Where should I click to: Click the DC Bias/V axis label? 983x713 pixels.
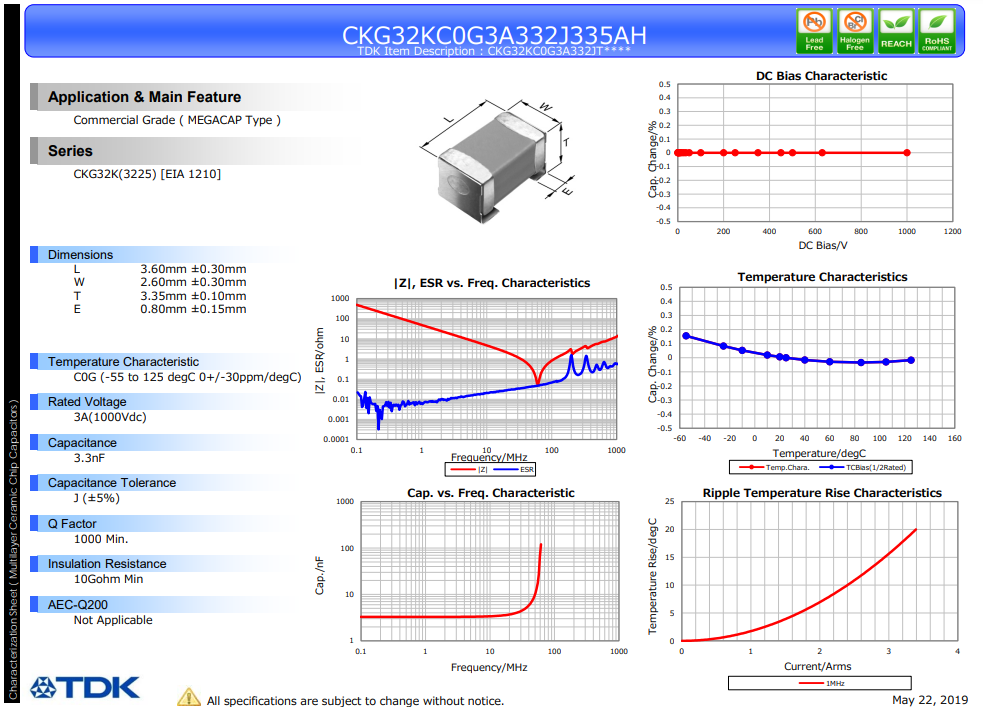823,245
